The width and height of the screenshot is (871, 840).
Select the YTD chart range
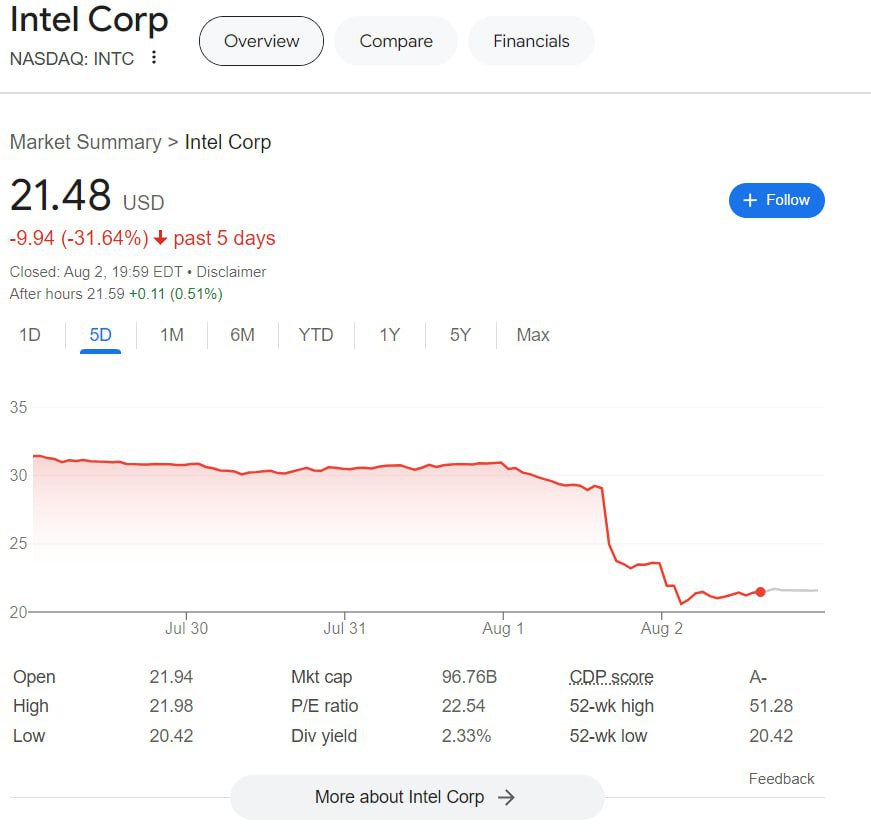click(316, 335)
